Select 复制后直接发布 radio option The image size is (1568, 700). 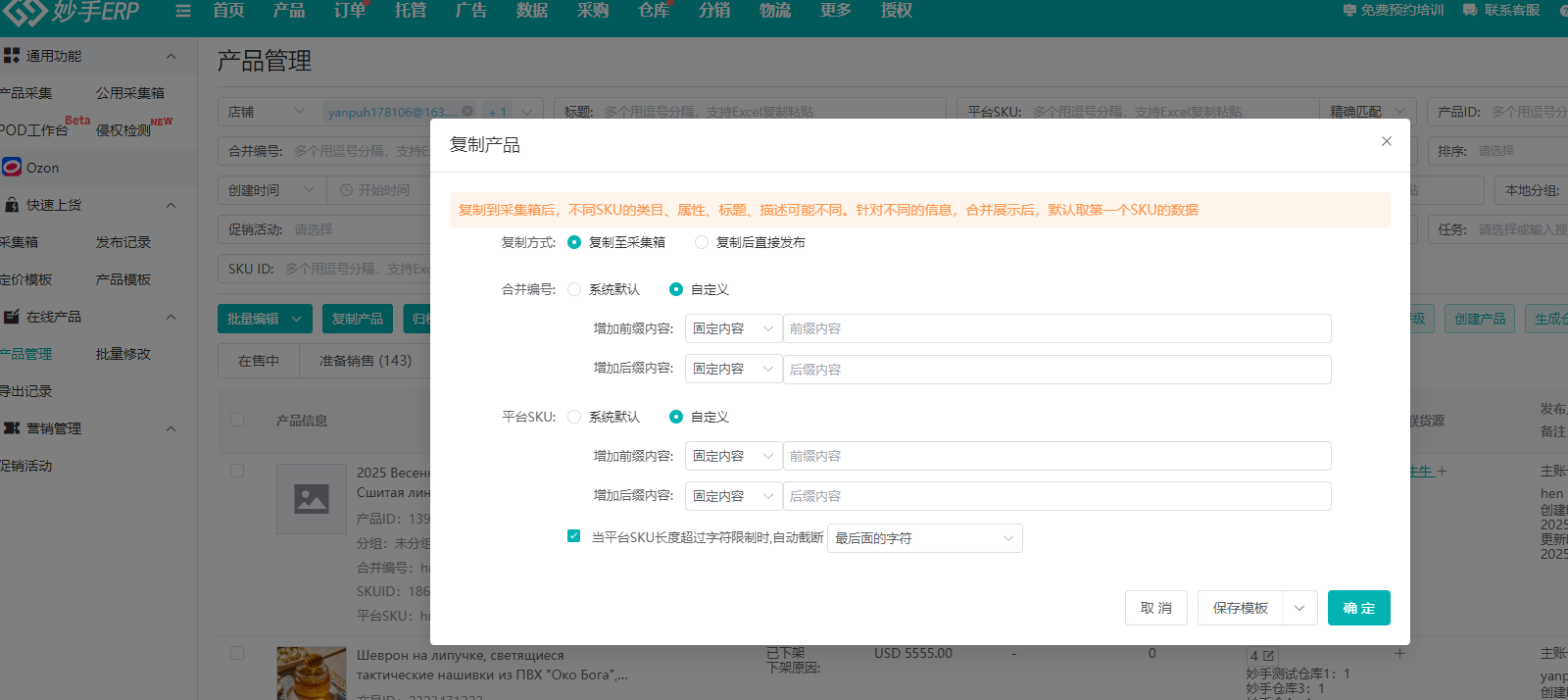pos(702,242)
